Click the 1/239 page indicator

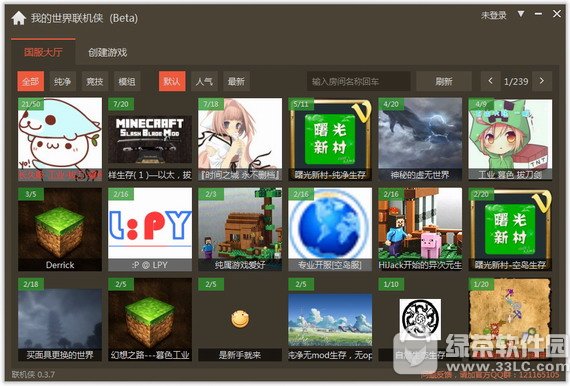[x=516, y=81]
